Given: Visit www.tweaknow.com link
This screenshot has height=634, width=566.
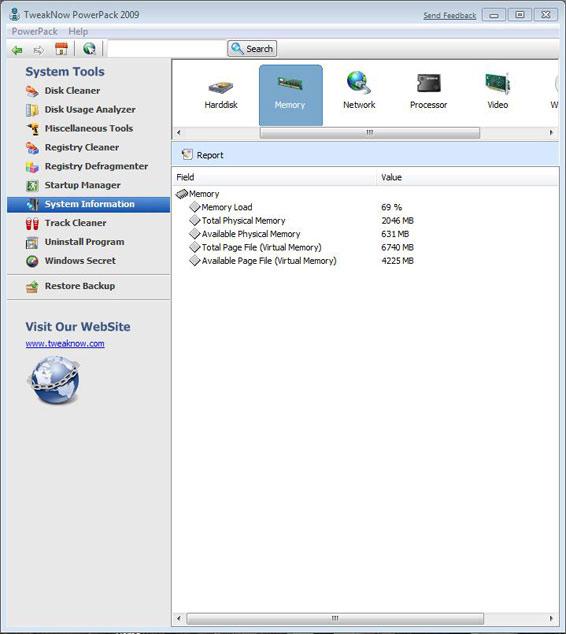Looking at the screenshot, I should click(x=65, y=344).
